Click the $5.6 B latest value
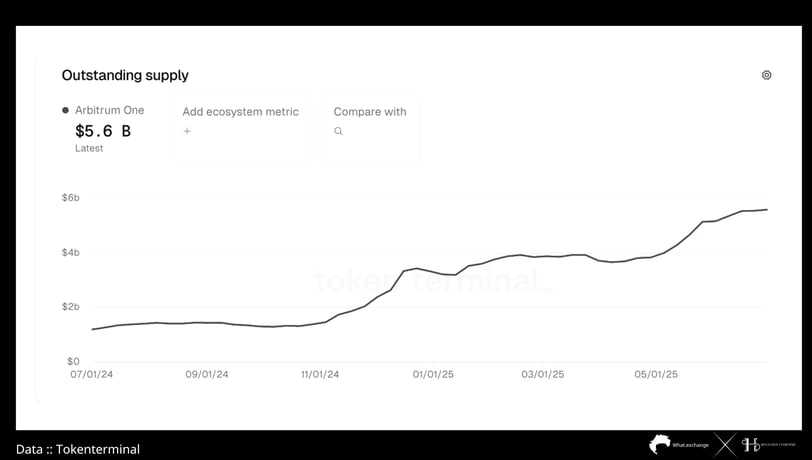 [x=103, y=131]
